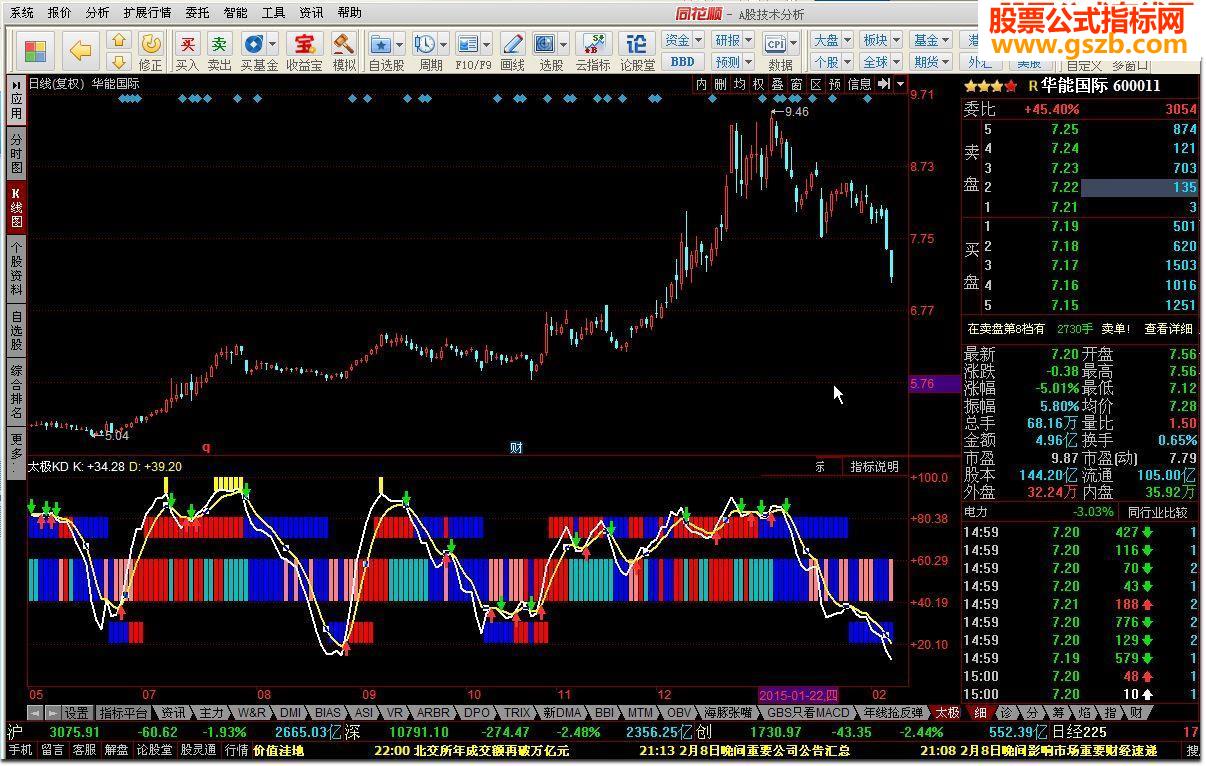Open the 工具 menu
This screenshot has width=1206, height=766.
(x=273, y=13)
